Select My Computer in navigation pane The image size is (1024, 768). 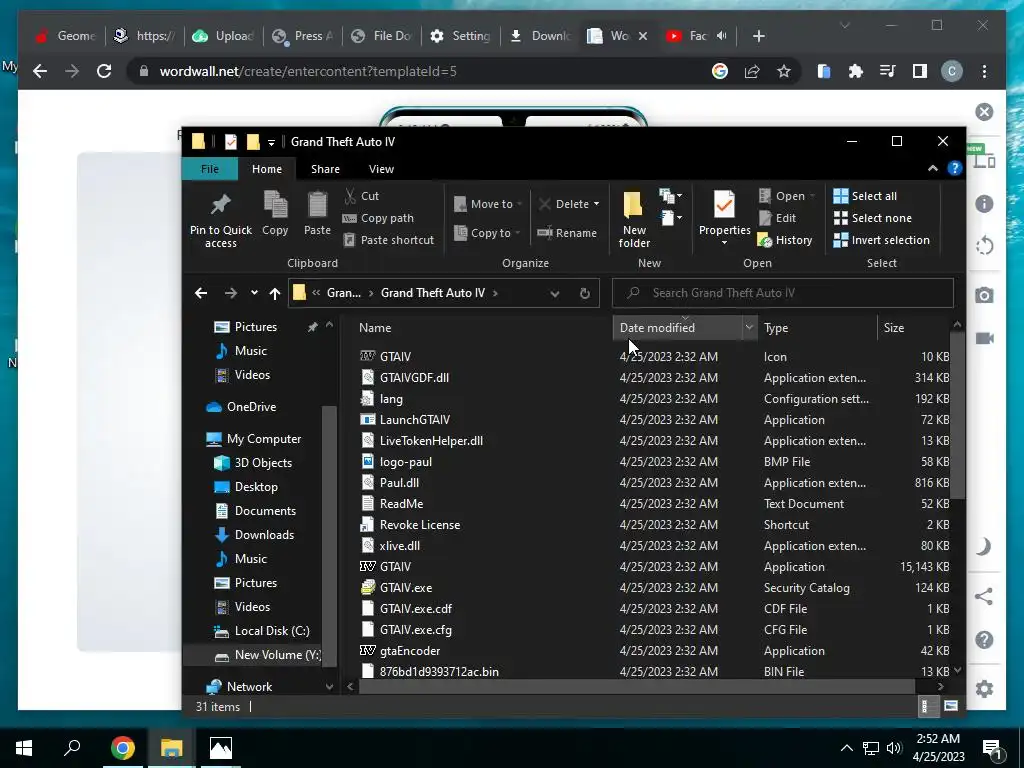[264, 439]
